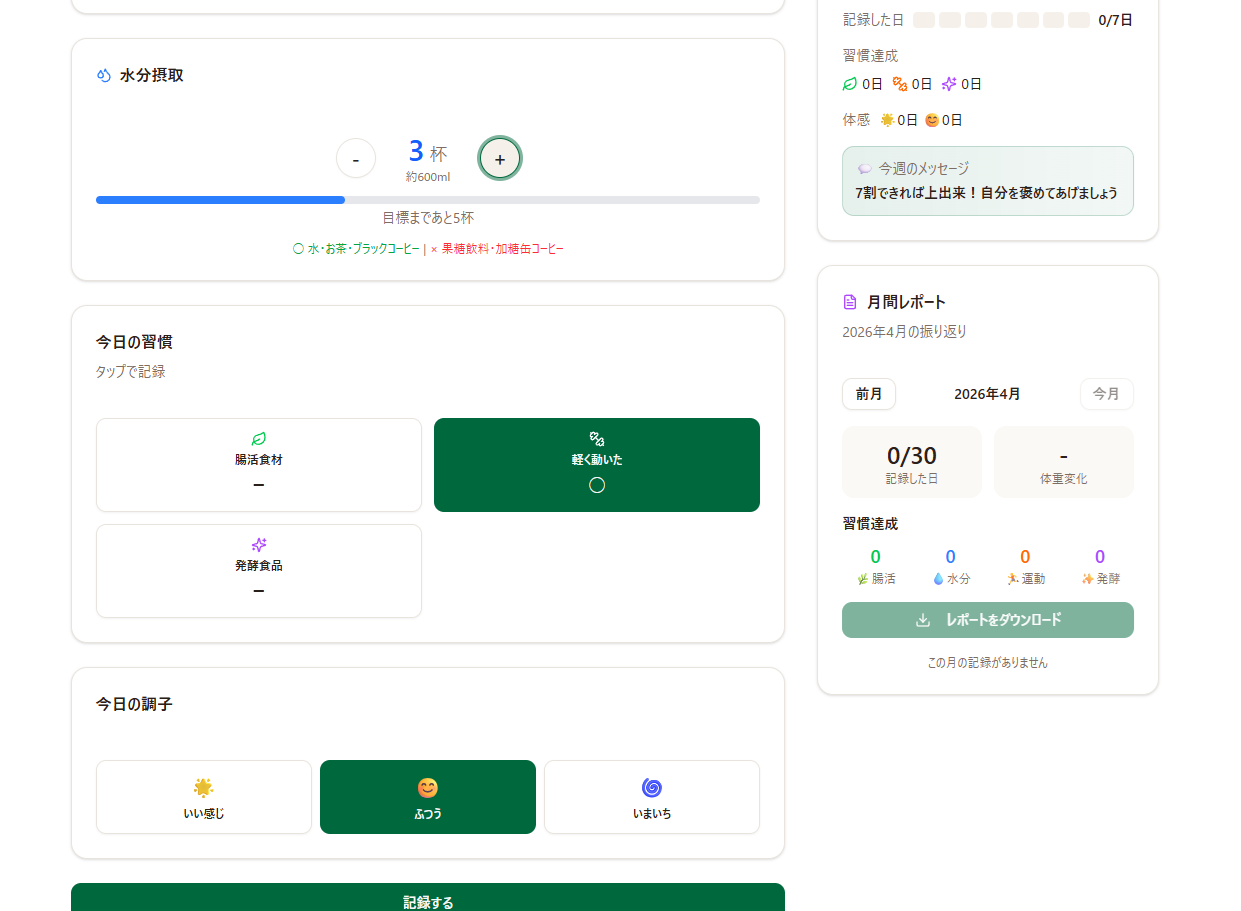This screenshot has height=911, width=1241.
Task: Click the dumbbell icon on 軽く動いた card
Action: pos(597,439)
